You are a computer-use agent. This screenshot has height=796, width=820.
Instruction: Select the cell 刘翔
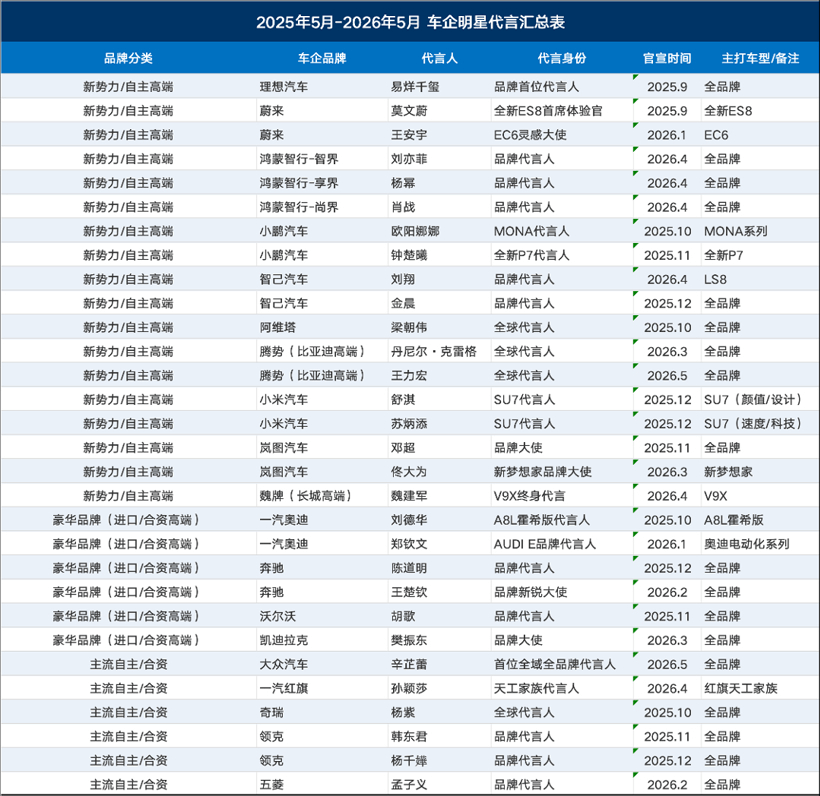pos(403,279)
